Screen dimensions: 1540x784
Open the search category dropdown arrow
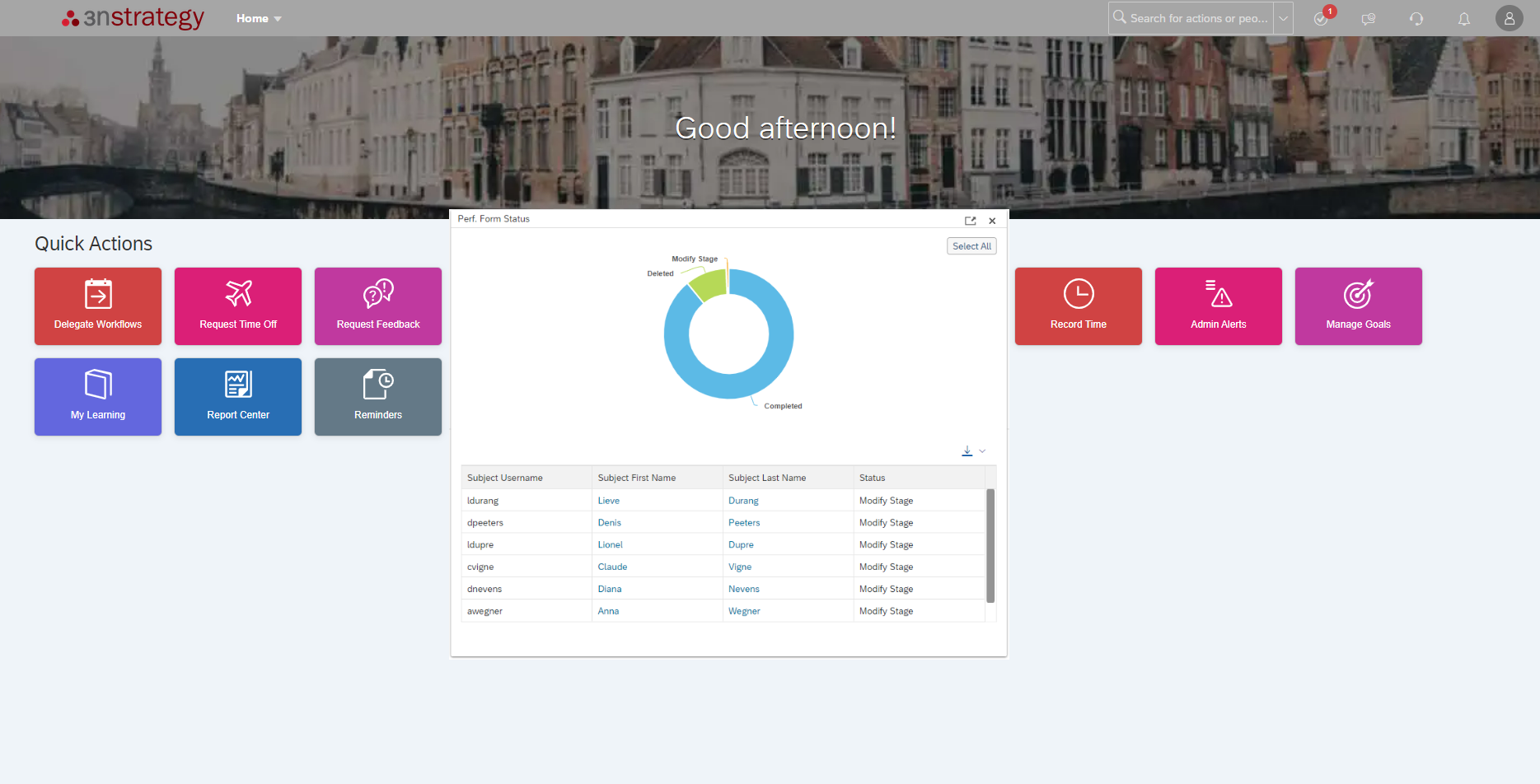(x=1283, y=18)
